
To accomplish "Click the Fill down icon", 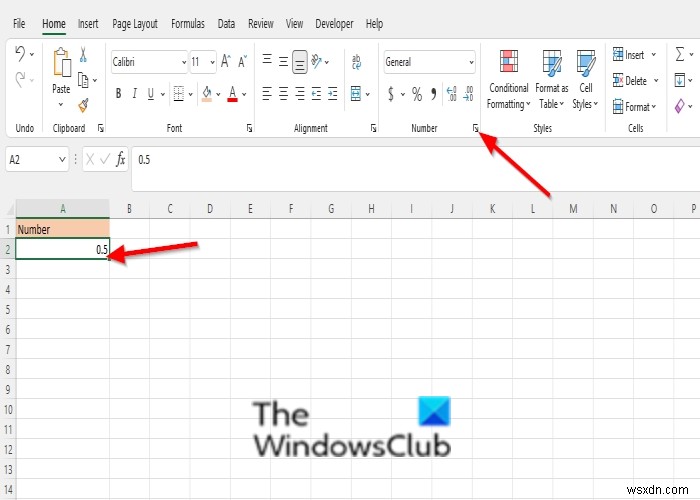I will (679, 80).
